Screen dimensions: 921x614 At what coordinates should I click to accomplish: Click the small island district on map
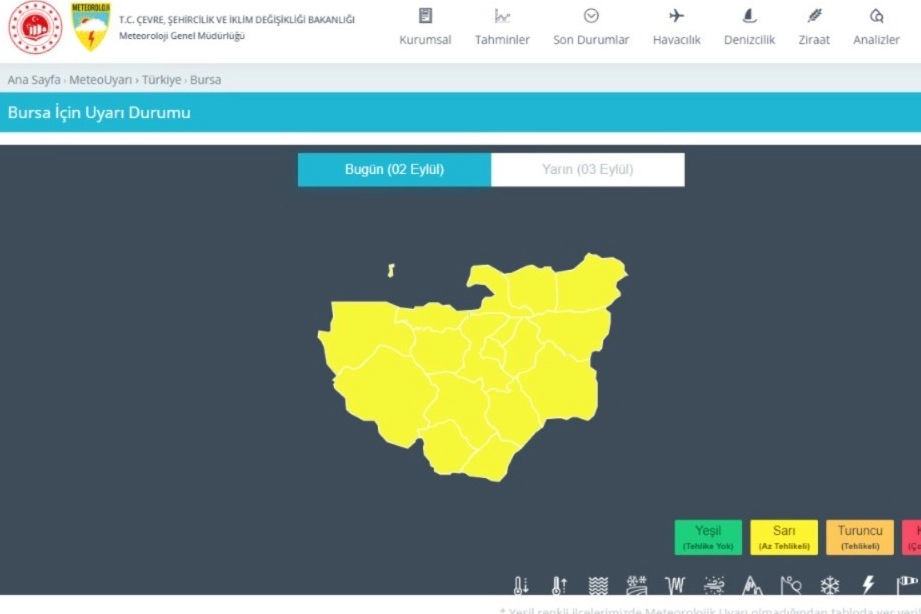[x=392, y=270]
